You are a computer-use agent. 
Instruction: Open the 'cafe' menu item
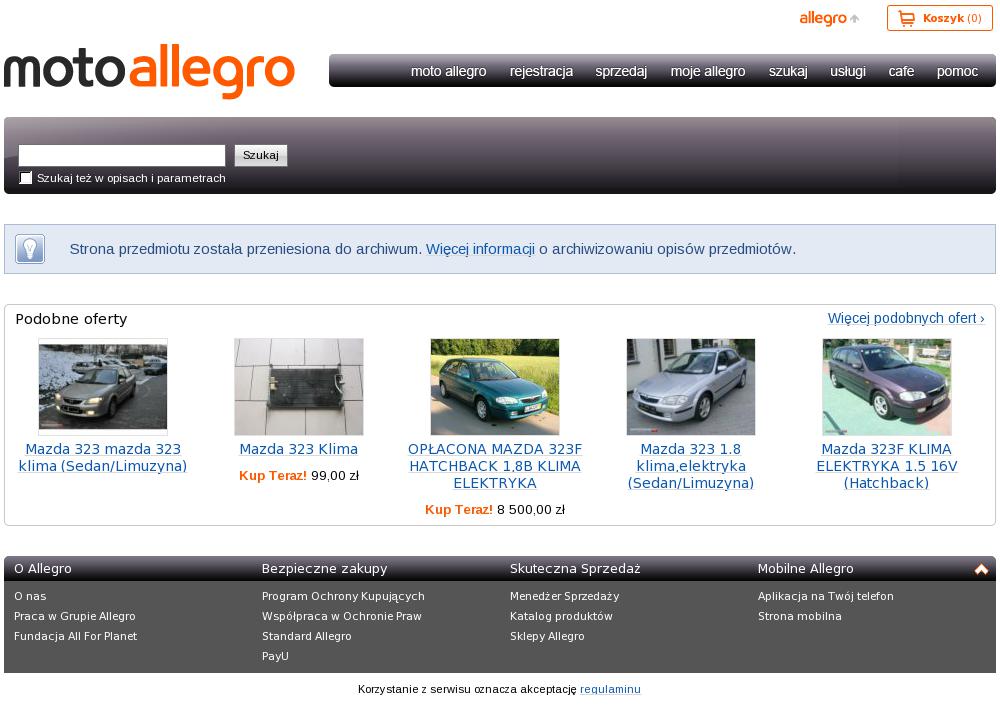901,71
